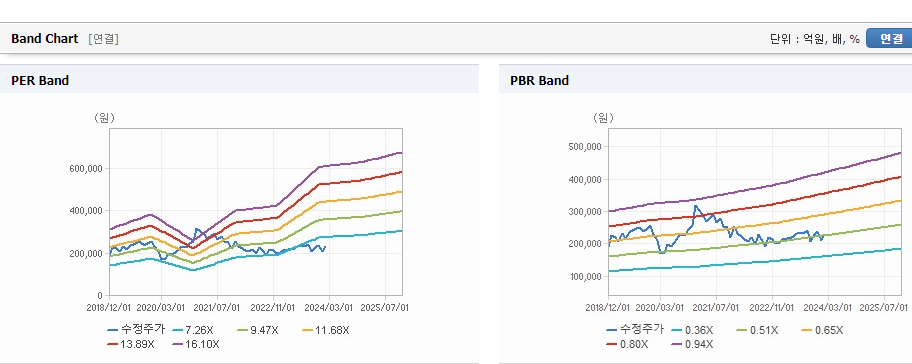This screenshot has height=364, width=912.
Task: Toggle the 0.51X legend entry
Action: (756, 330)
